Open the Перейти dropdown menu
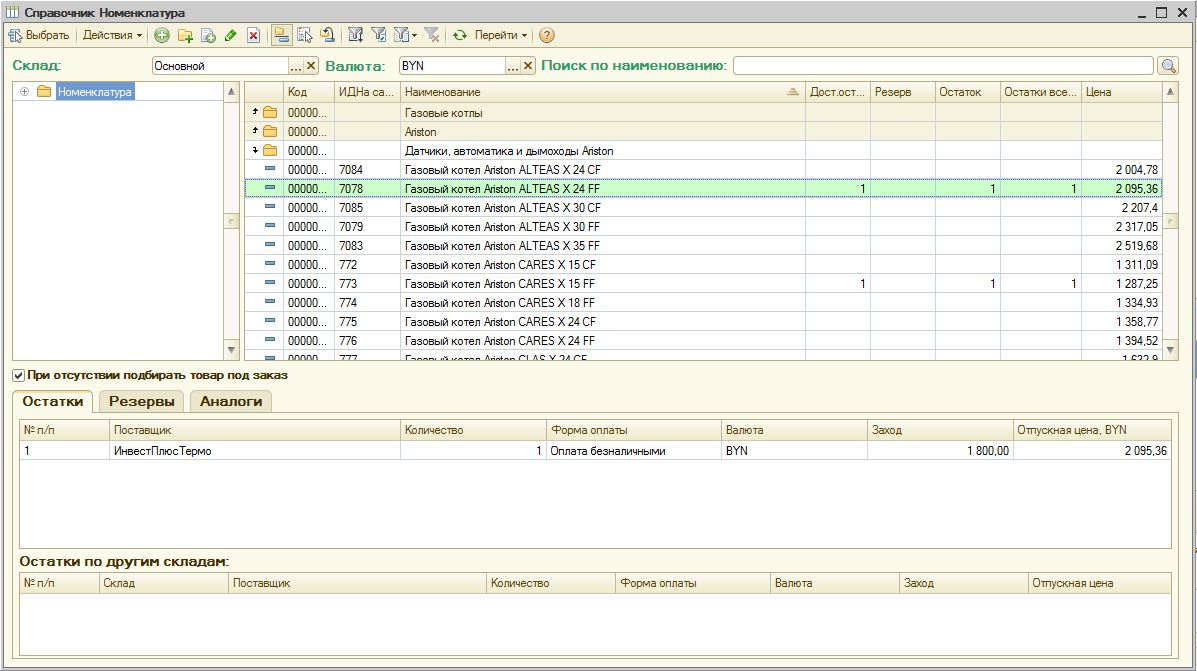 pos(501,35)
